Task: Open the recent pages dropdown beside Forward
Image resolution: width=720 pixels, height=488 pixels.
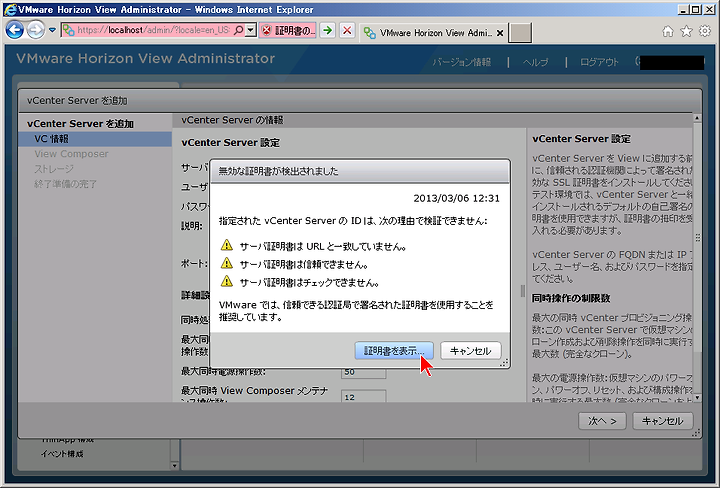Action: [52, 30]
